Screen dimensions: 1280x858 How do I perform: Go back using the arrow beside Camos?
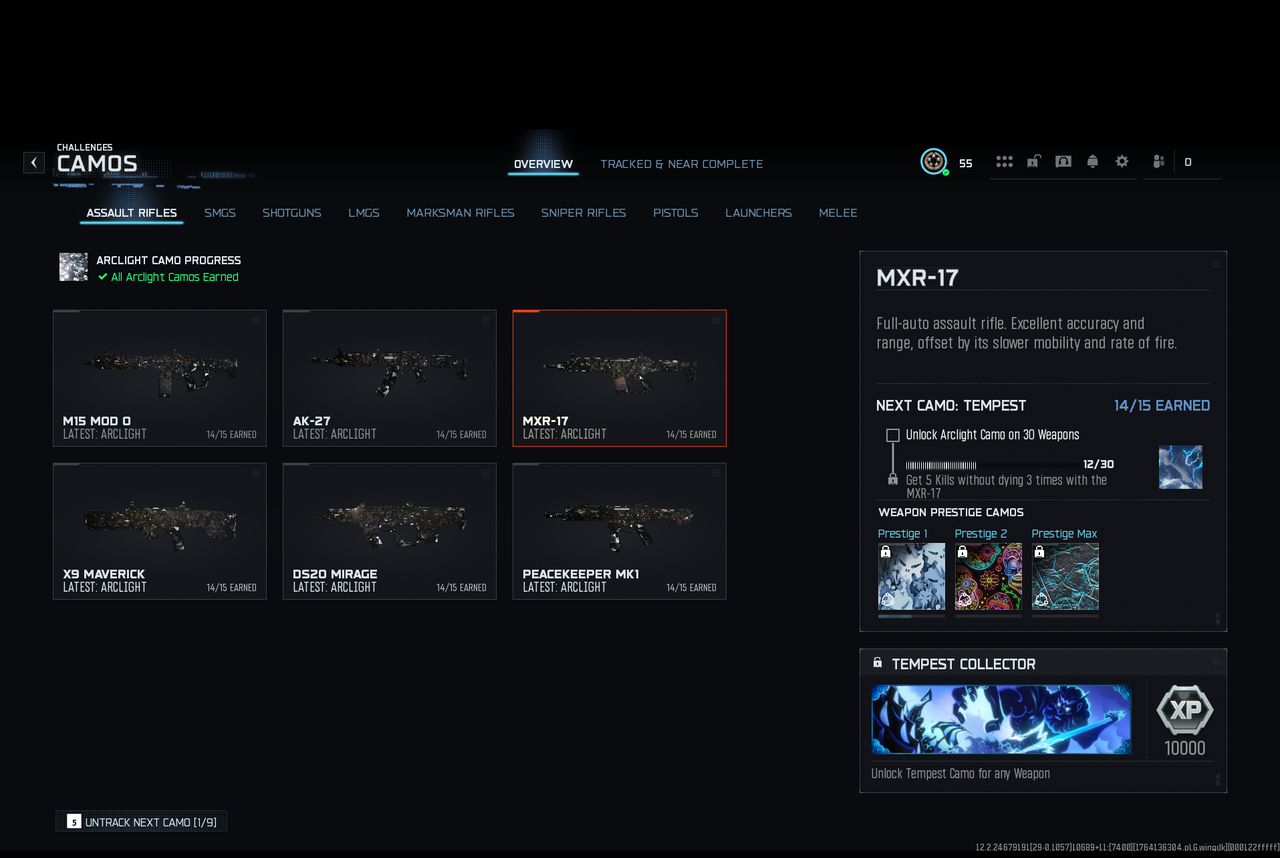34,162
